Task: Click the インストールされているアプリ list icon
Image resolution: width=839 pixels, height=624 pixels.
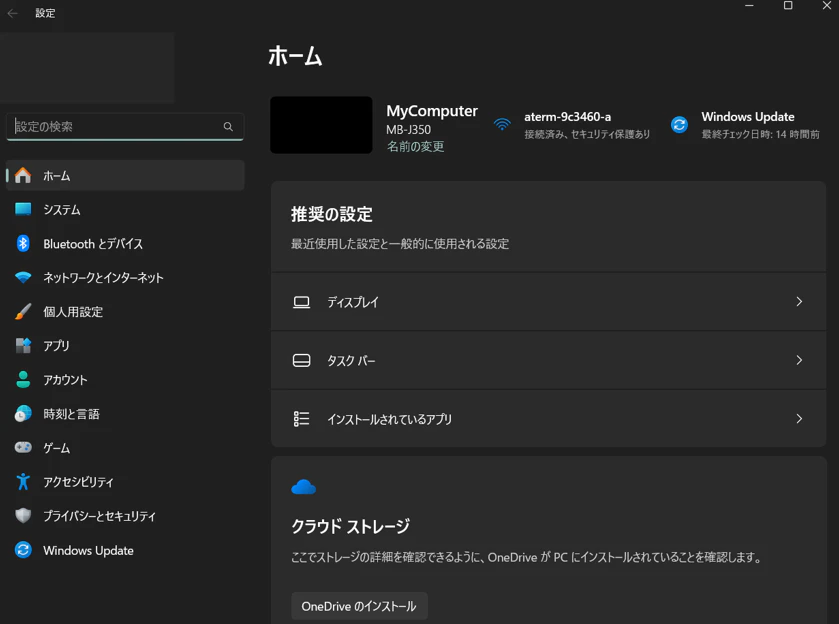Action: click(301, 418)
